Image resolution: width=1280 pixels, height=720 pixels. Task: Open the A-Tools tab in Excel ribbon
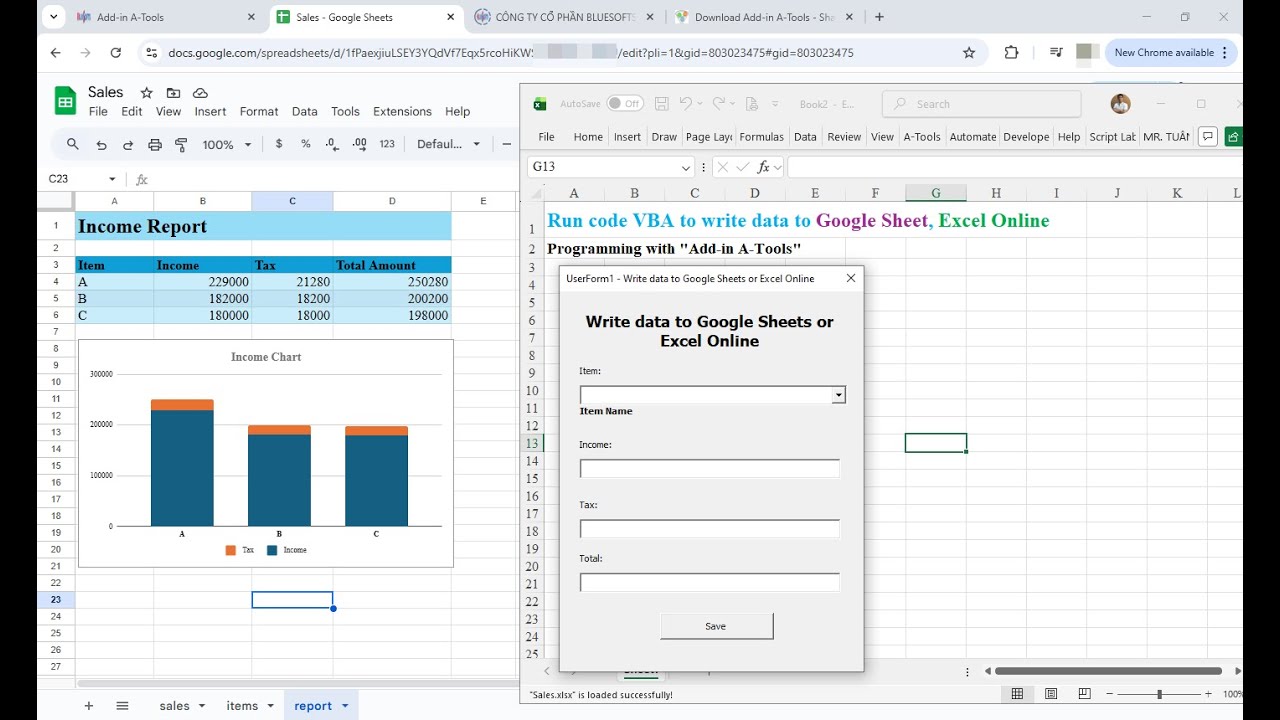pyautogui.click(x=922, y=137)
